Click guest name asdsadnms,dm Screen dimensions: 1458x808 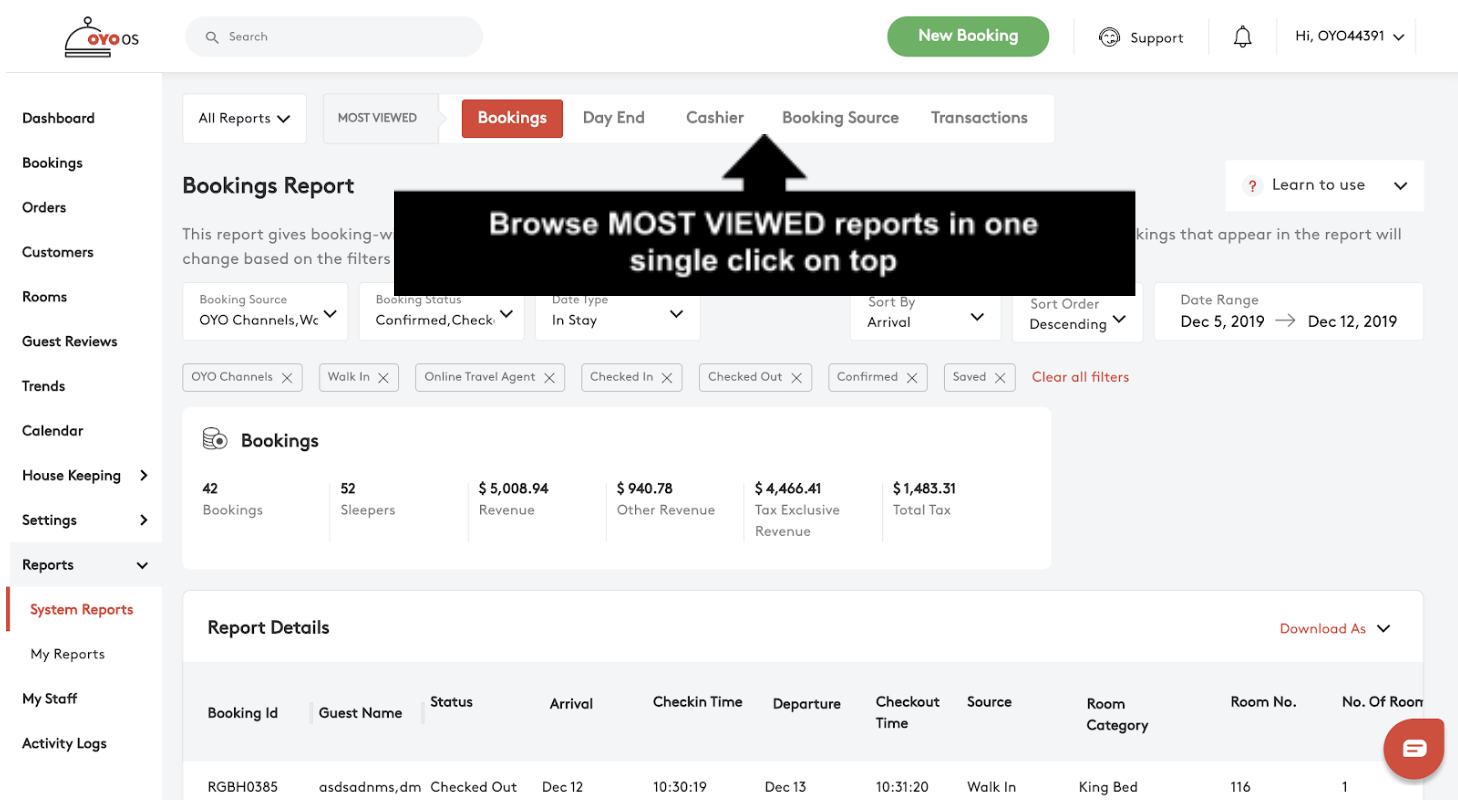pos(369,787)
